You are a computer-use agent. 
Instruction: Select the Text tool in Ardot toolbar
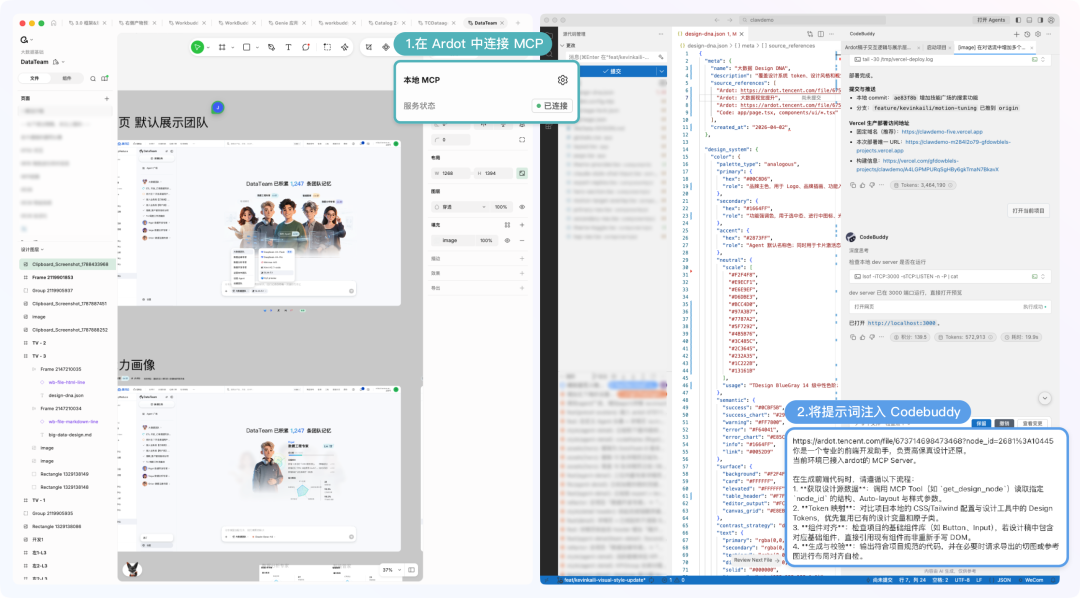(x=288, y=47)
